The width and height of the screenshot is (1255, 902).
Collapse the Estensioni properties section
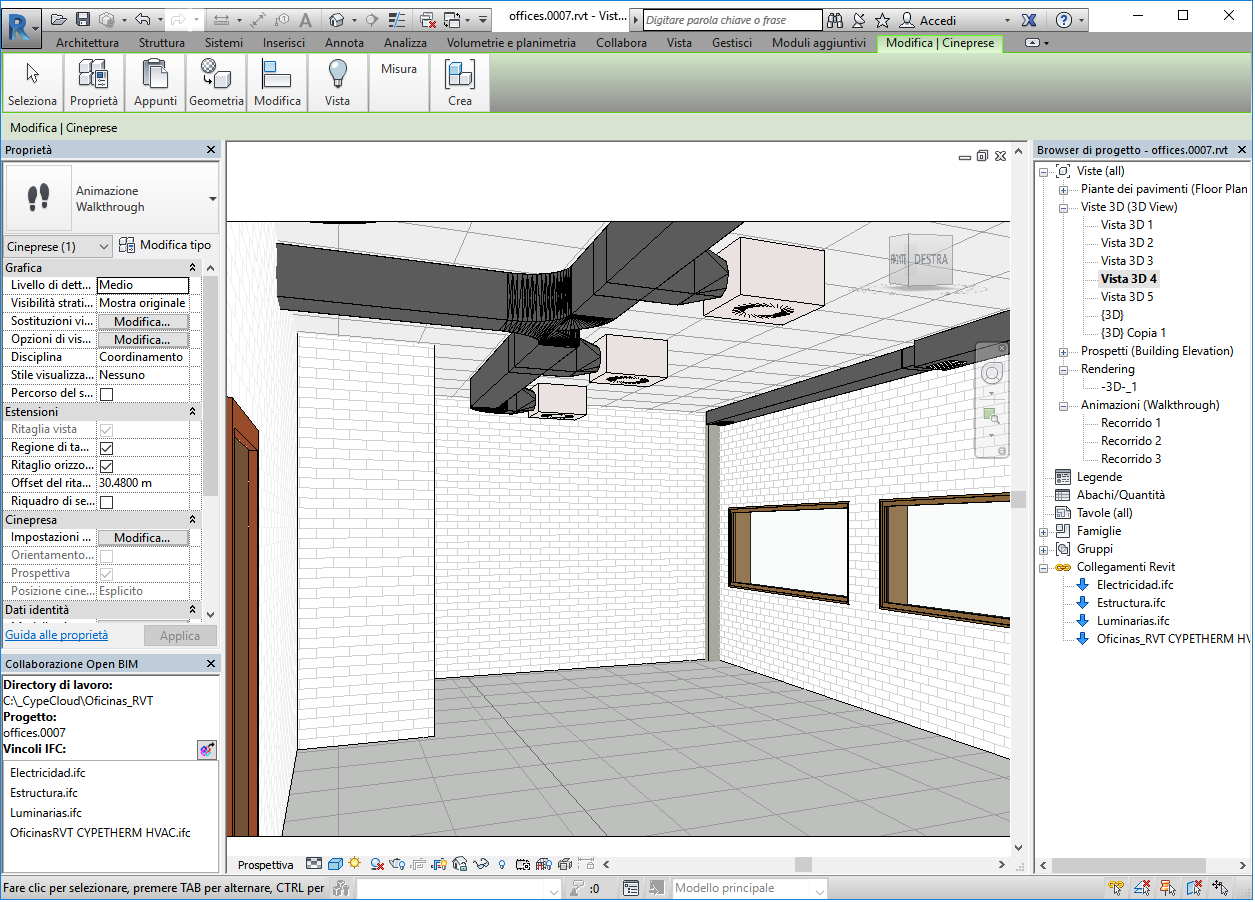(x=193, y=412)
